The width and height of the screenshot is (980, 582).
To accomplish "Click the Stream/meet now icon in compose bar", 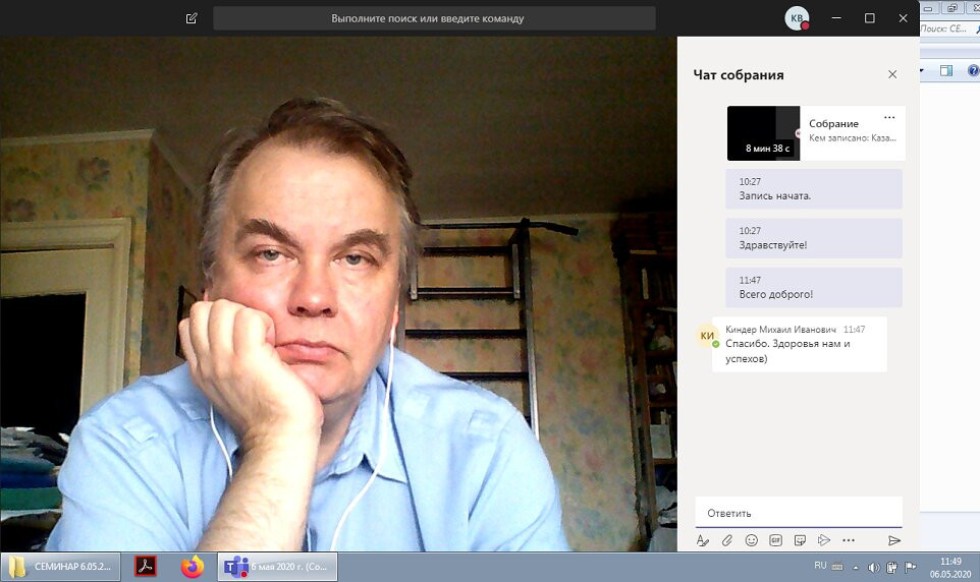I will click(824, 540).
